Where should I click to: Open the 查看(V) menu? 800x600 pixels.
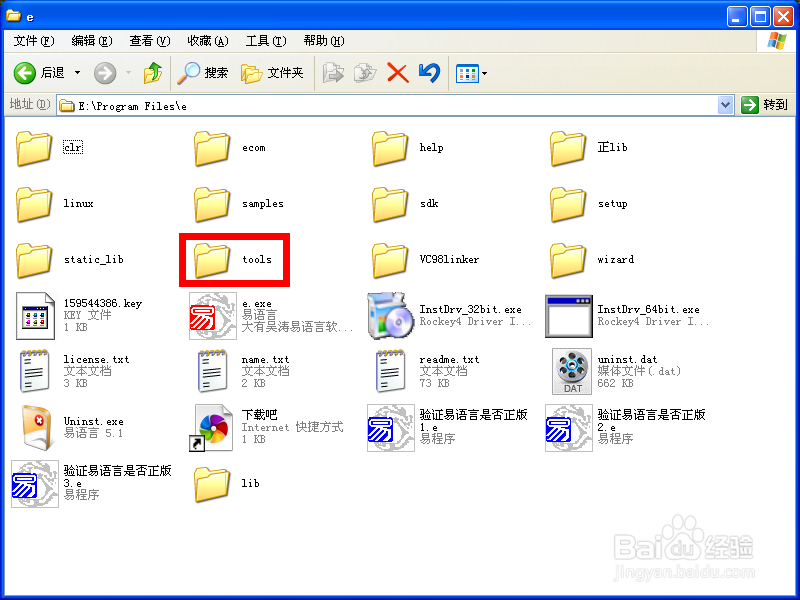click(149, 41)
